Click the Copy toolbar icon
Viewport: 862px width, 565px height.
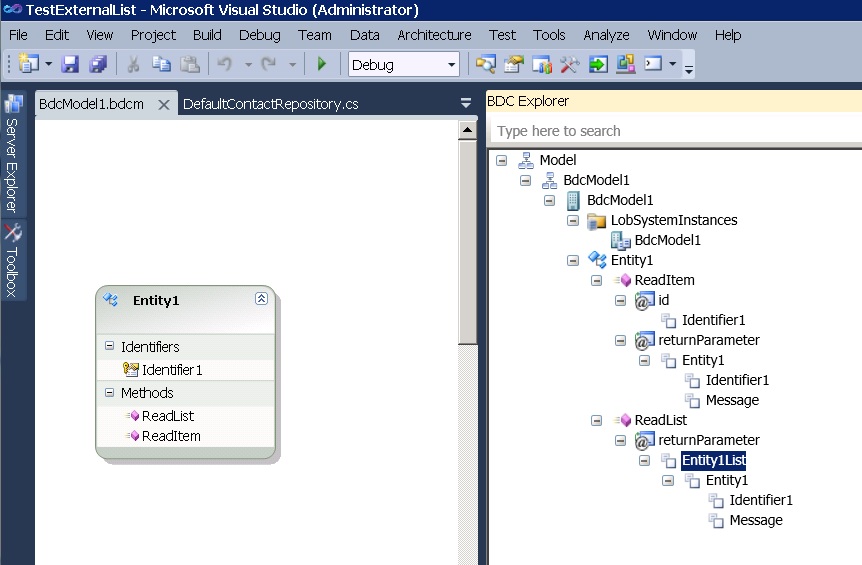(x=161, y=64)
